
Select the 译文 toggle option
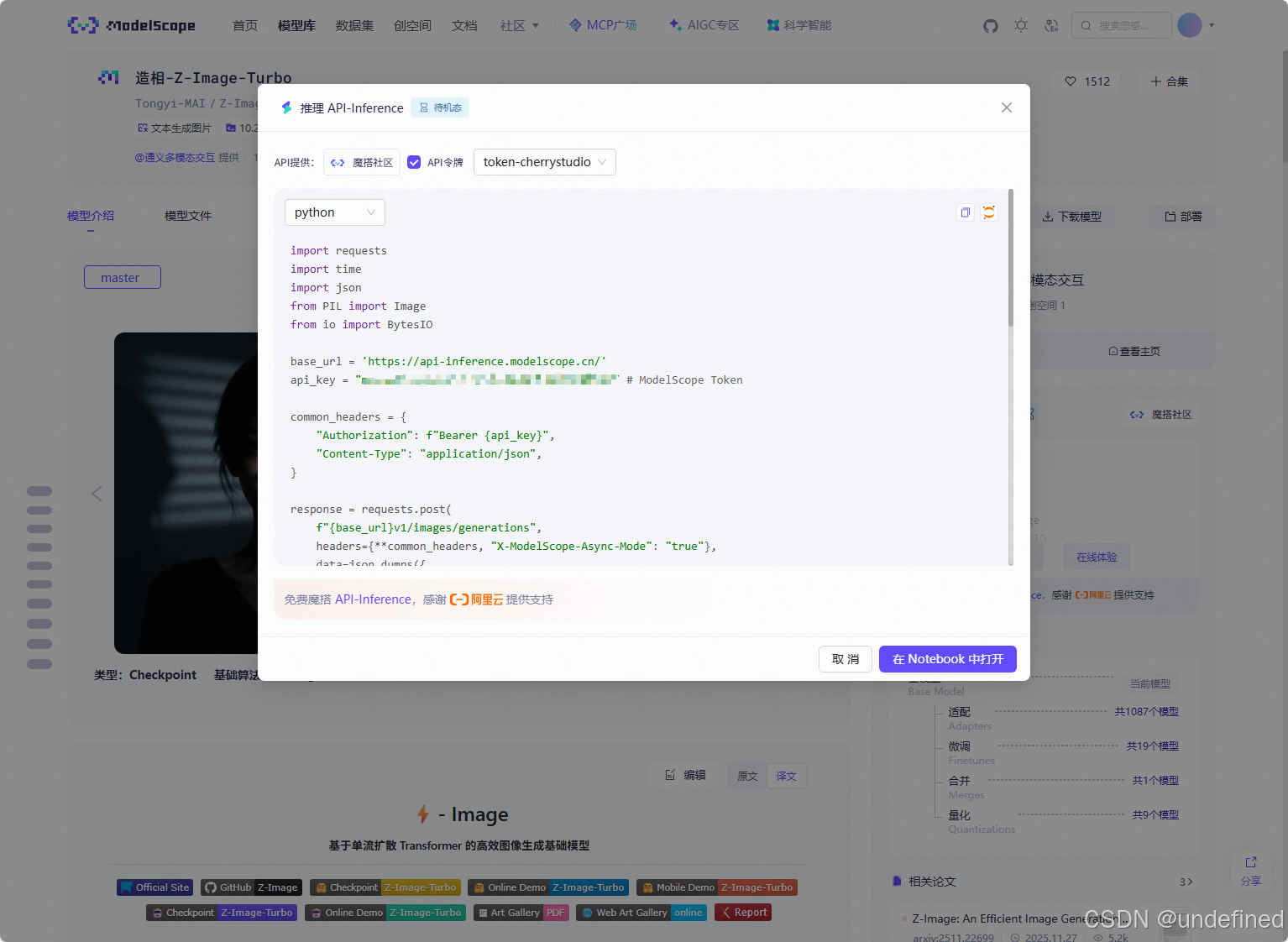[787, 776]
